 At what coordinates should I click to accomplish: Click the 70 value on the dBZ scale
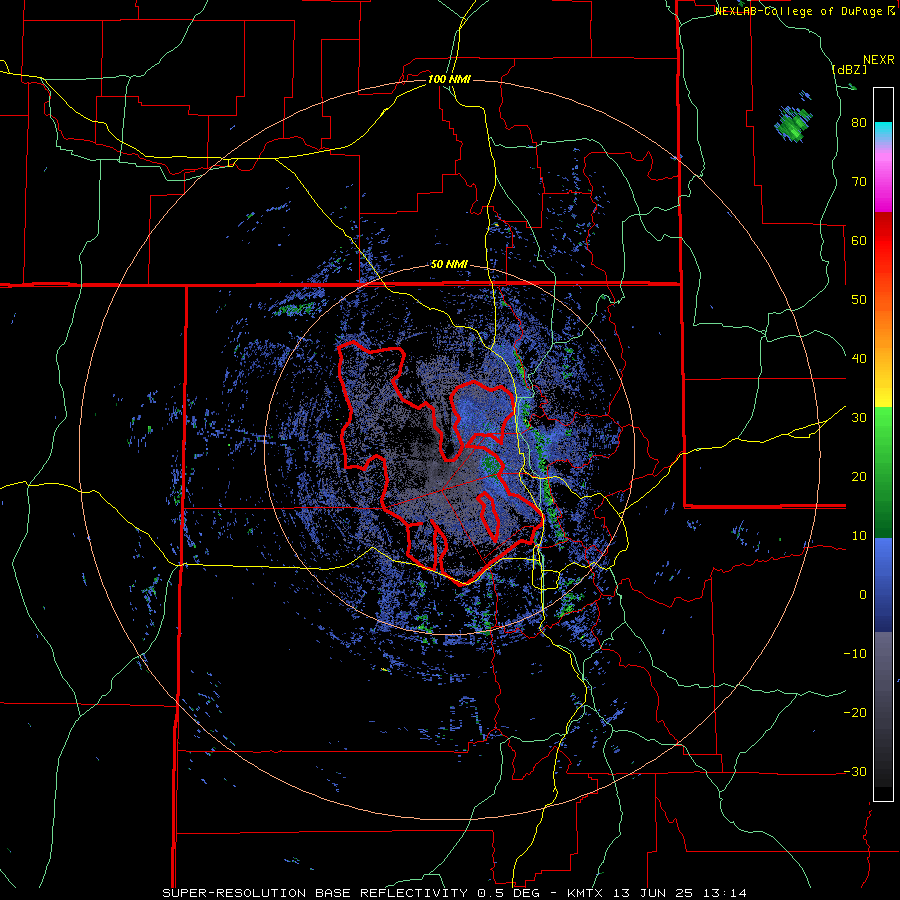pyautogui.click(x=859, y=181)
